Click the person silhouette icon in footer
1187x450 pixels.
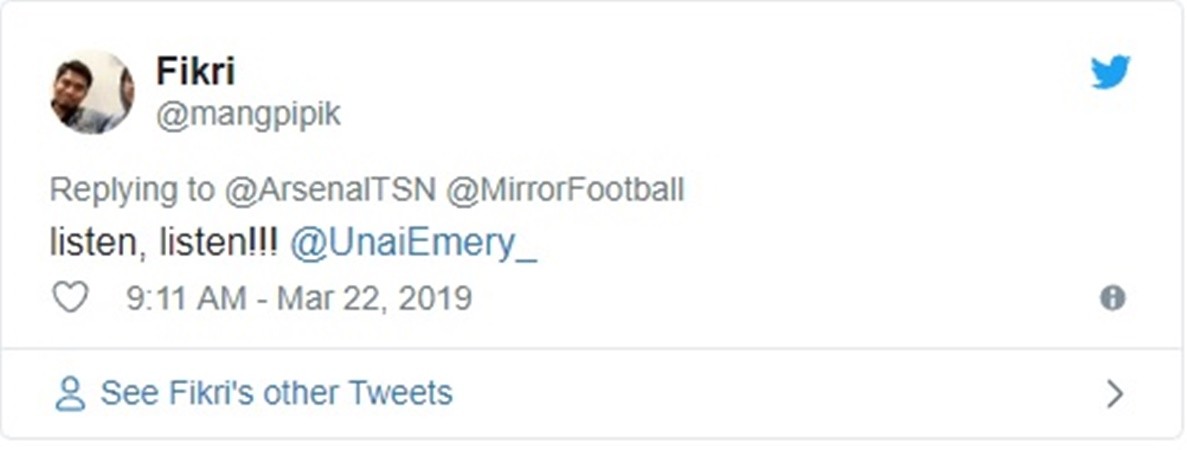tap(70, 394)
